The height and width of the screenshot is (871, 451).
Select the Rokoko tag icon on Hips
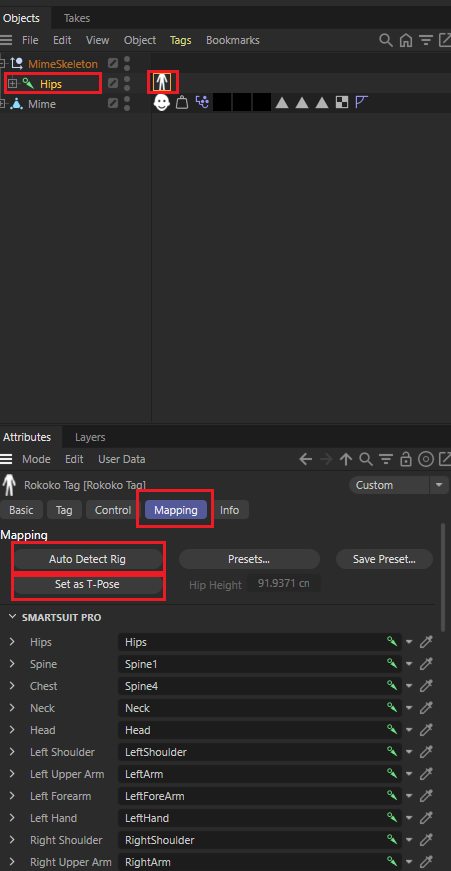pos(161,83)
